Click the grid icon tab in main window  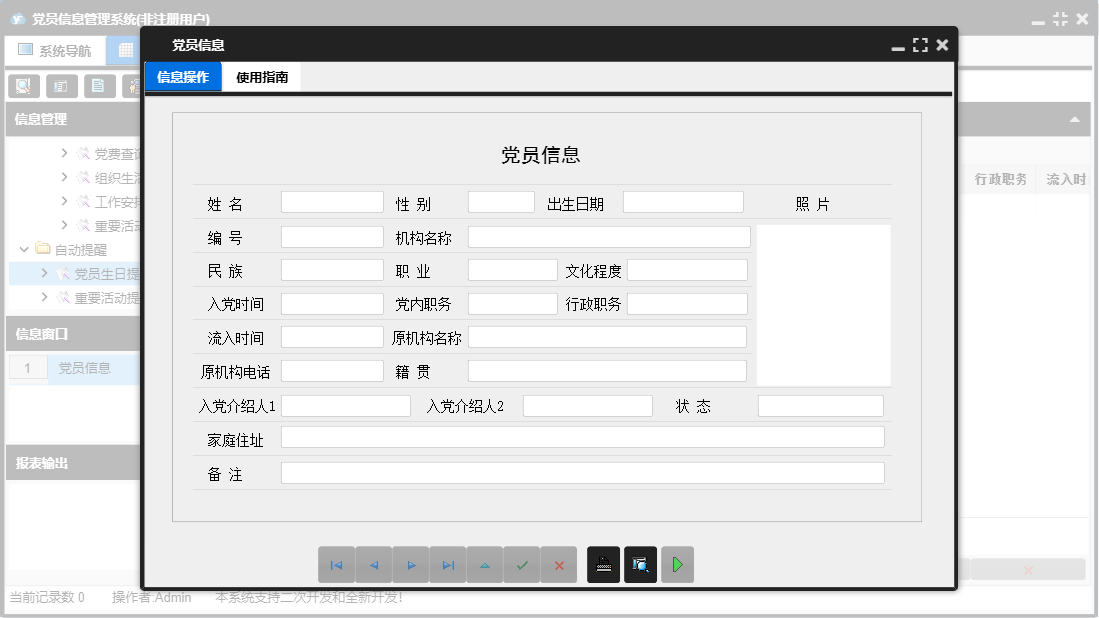coord(125,50)
